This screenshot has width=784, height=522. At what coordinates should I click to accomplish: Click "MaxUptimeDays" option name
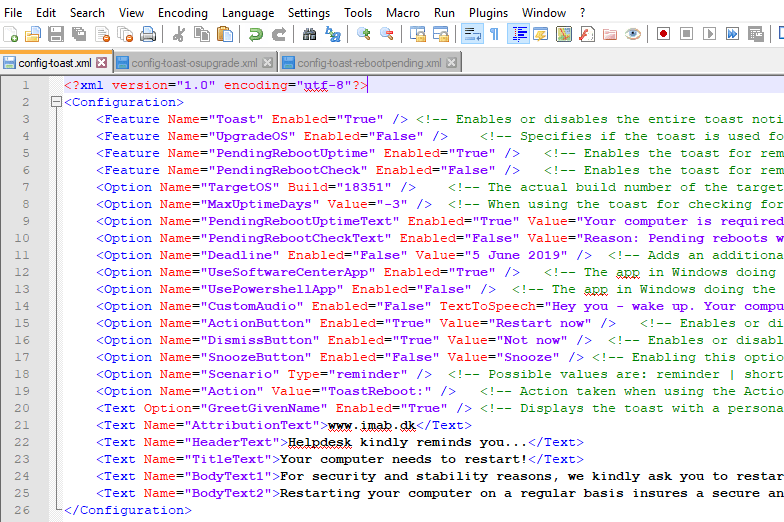pos(260,204)
